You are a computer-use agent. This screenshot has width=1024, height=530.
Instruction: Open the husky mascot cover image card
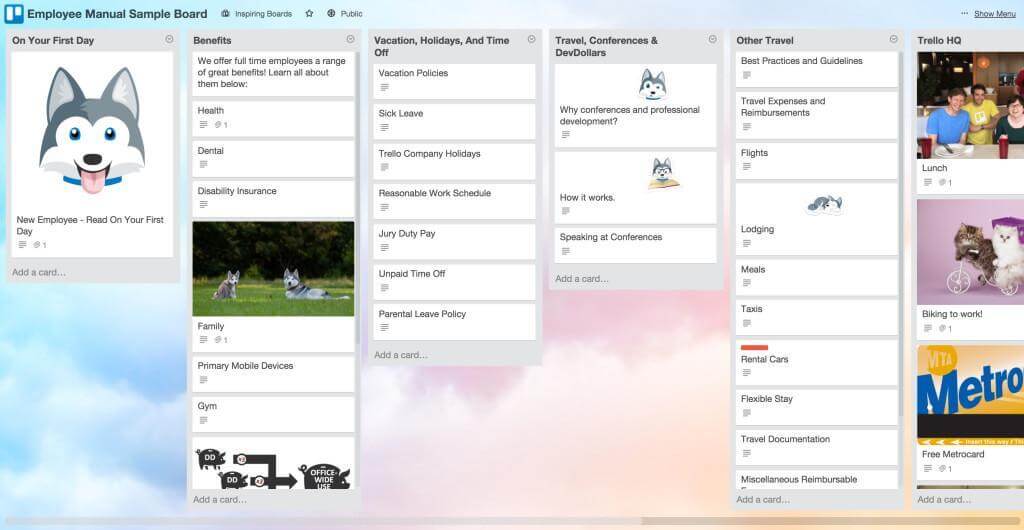coord(92,131)
